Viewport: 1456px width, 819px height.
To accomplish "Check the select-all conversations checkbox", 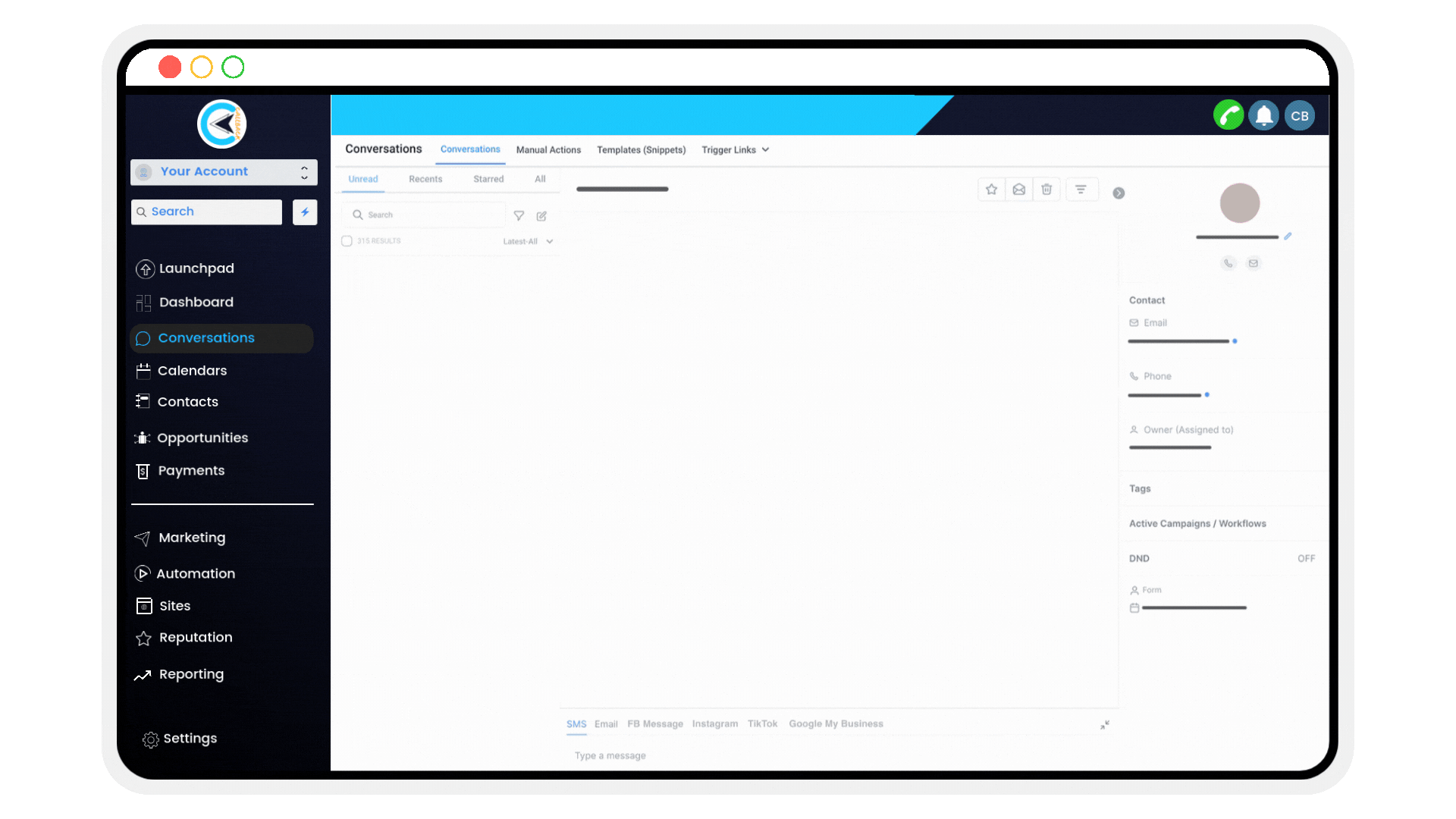I will 347,241.
